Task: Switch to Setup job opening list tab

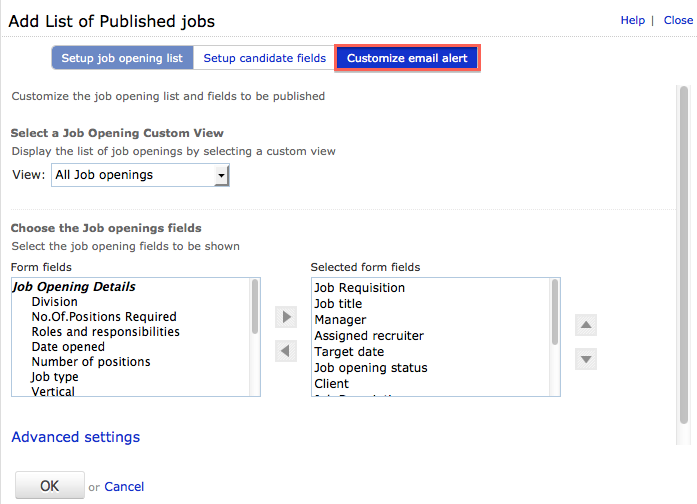Action: coord(122,58)
